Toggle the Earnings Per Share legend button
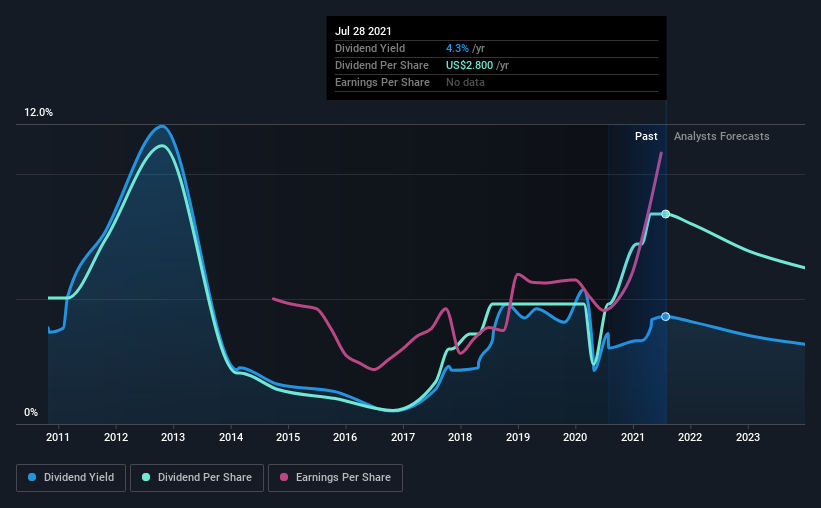 335,478
